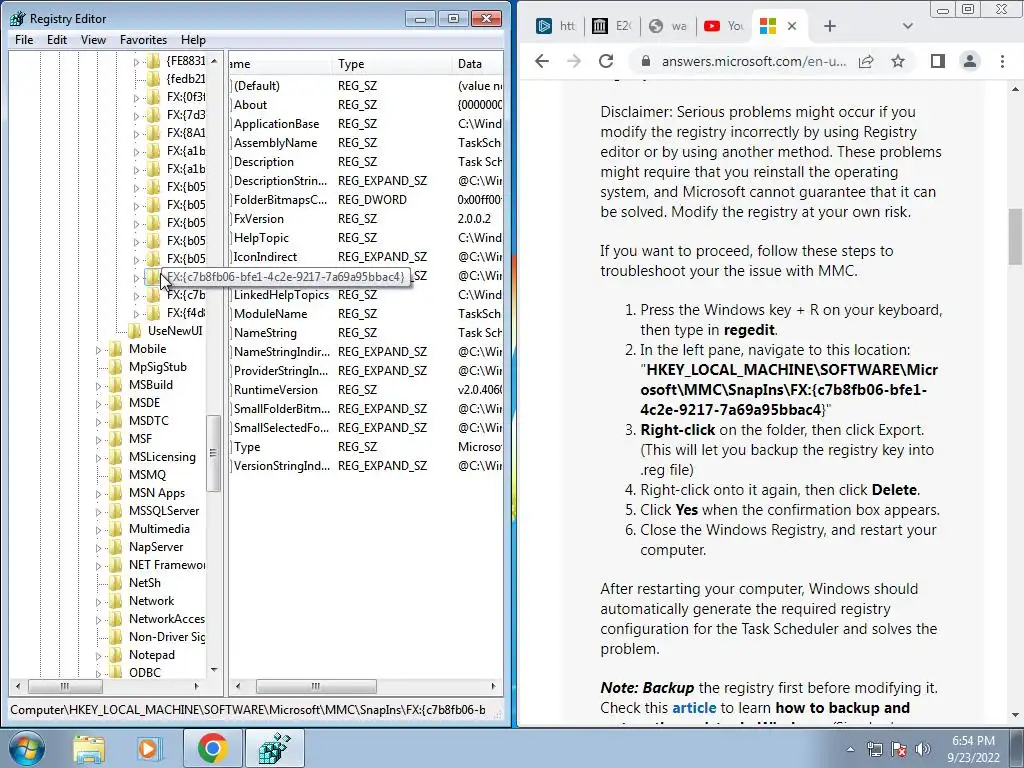Click the browser forward arrow
The height and width of the screenshot is (768, 1024).
574,61
